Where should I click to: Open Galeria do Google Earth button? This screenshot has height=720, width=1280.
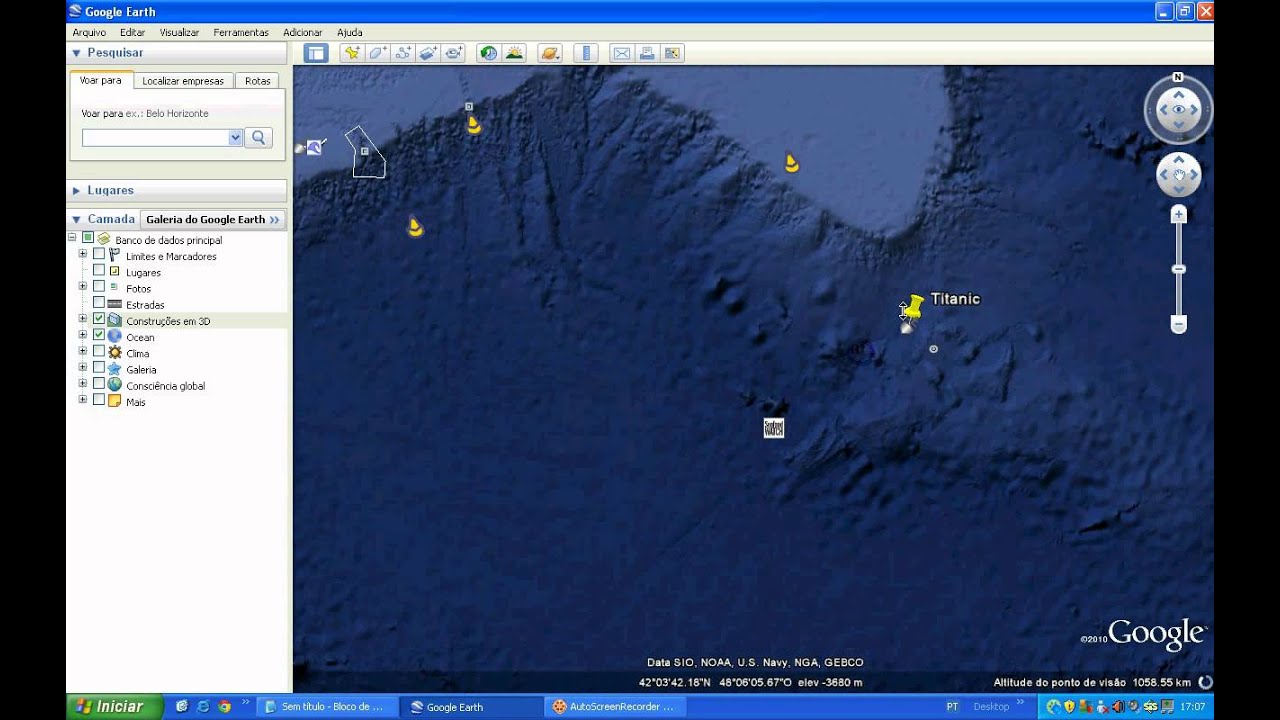[212, 219]
